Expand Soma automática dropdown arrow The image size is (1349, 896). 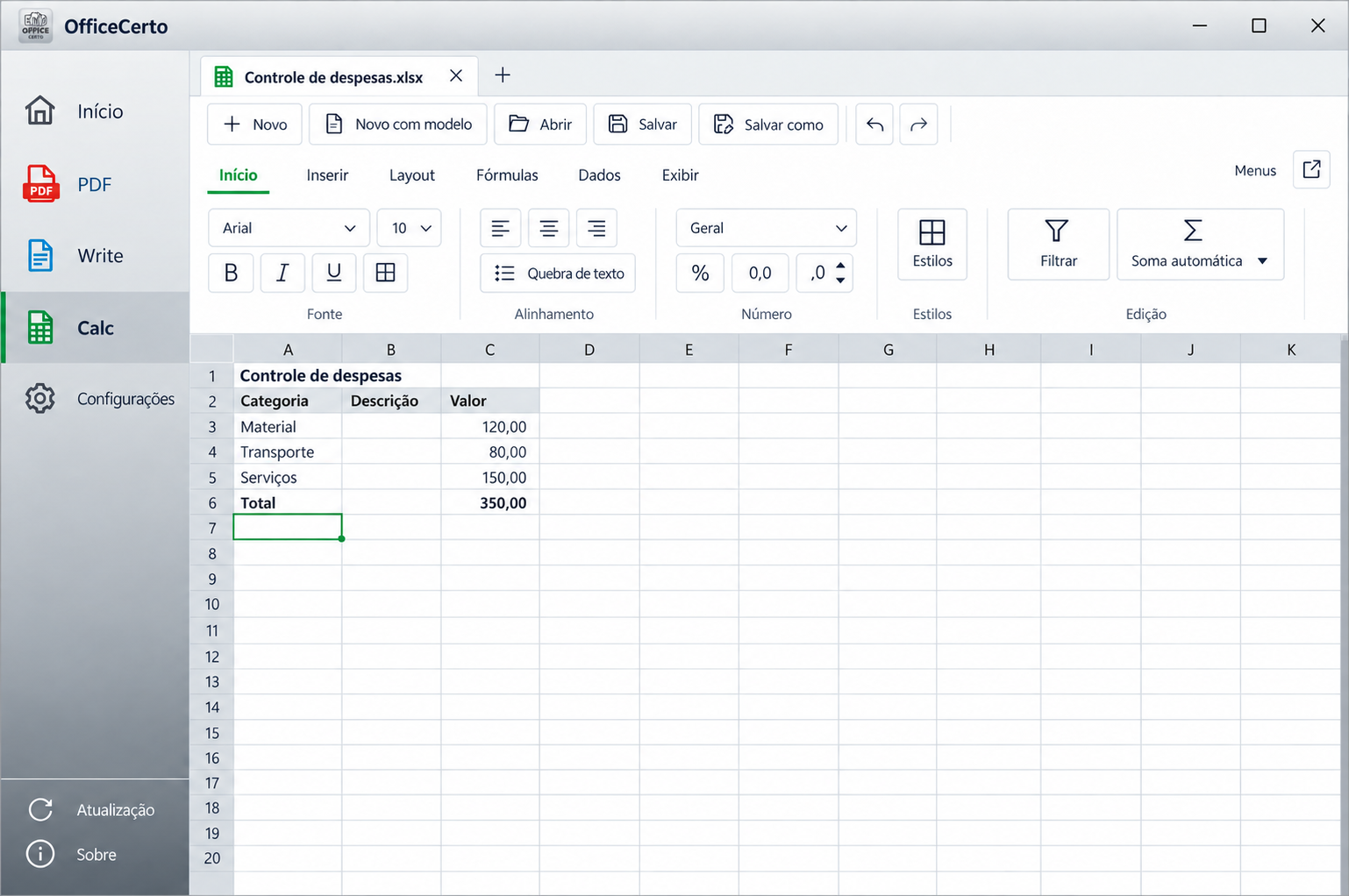coord(1262,261)
